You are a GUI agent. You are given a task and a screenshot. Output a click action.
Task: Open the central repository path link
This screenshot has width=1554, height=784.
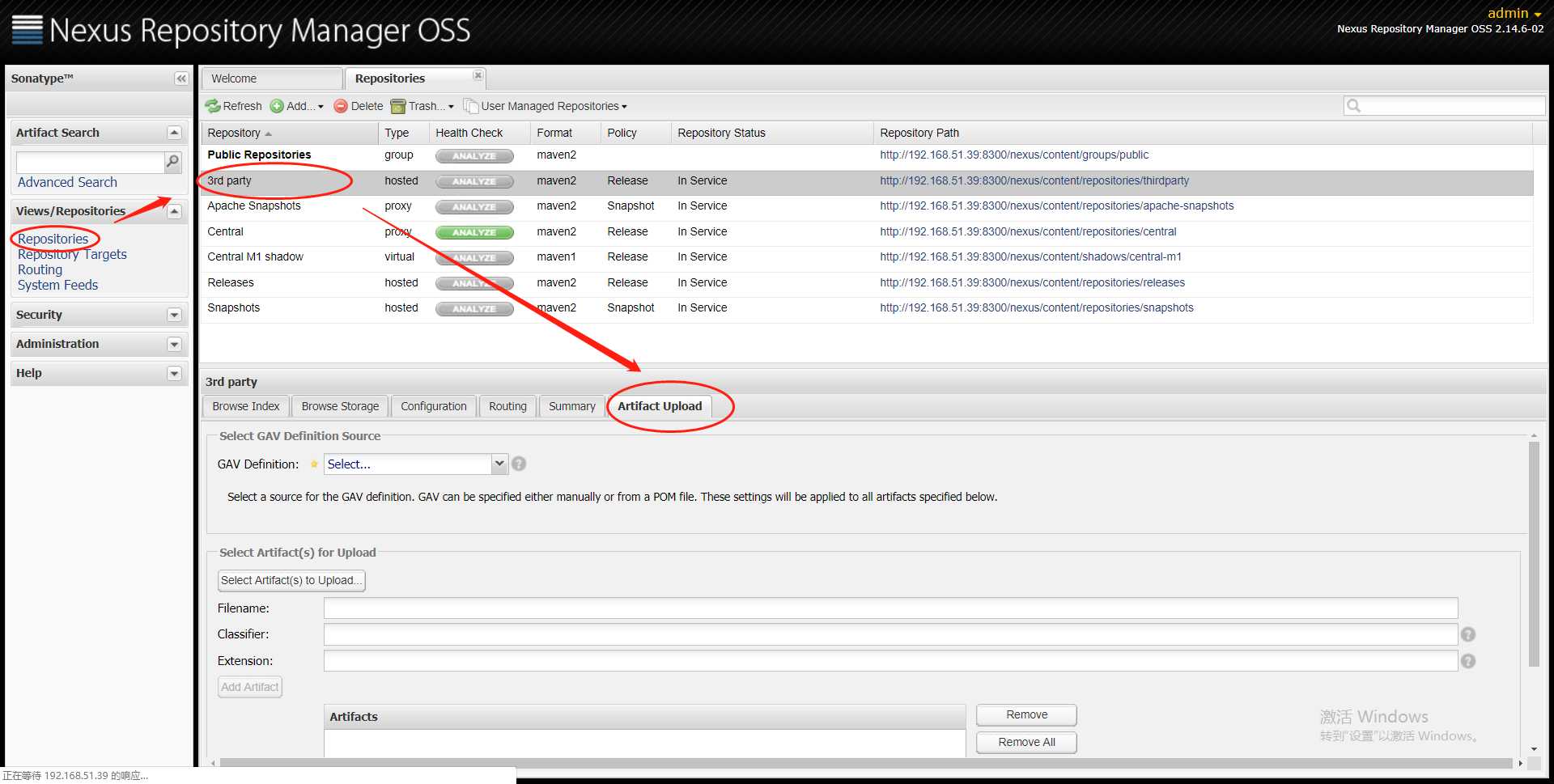[1028, 231]
